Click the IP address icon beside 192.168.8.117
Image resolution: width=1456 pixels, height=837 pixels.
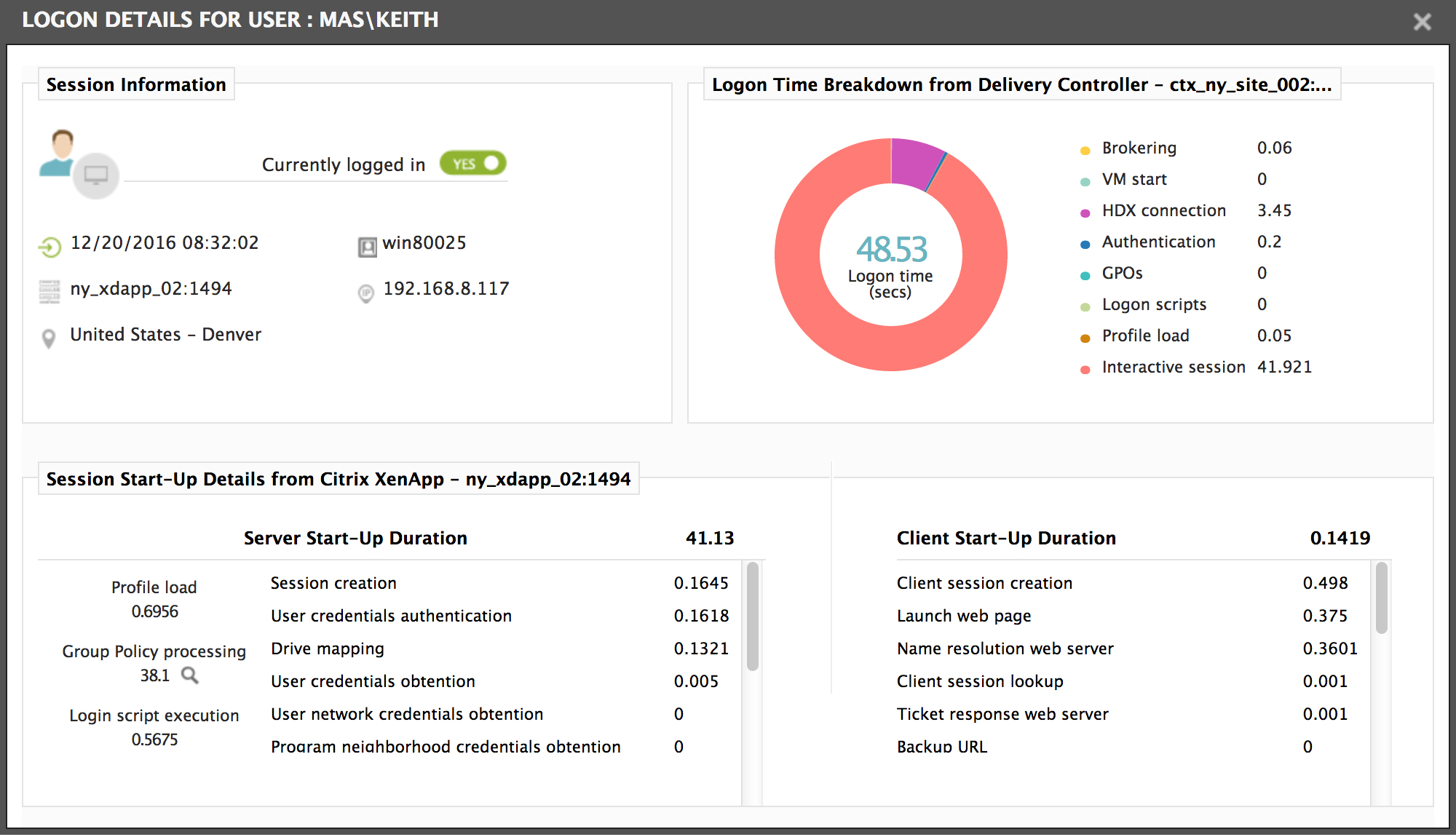pyautogui.click(x=366, y=293)
